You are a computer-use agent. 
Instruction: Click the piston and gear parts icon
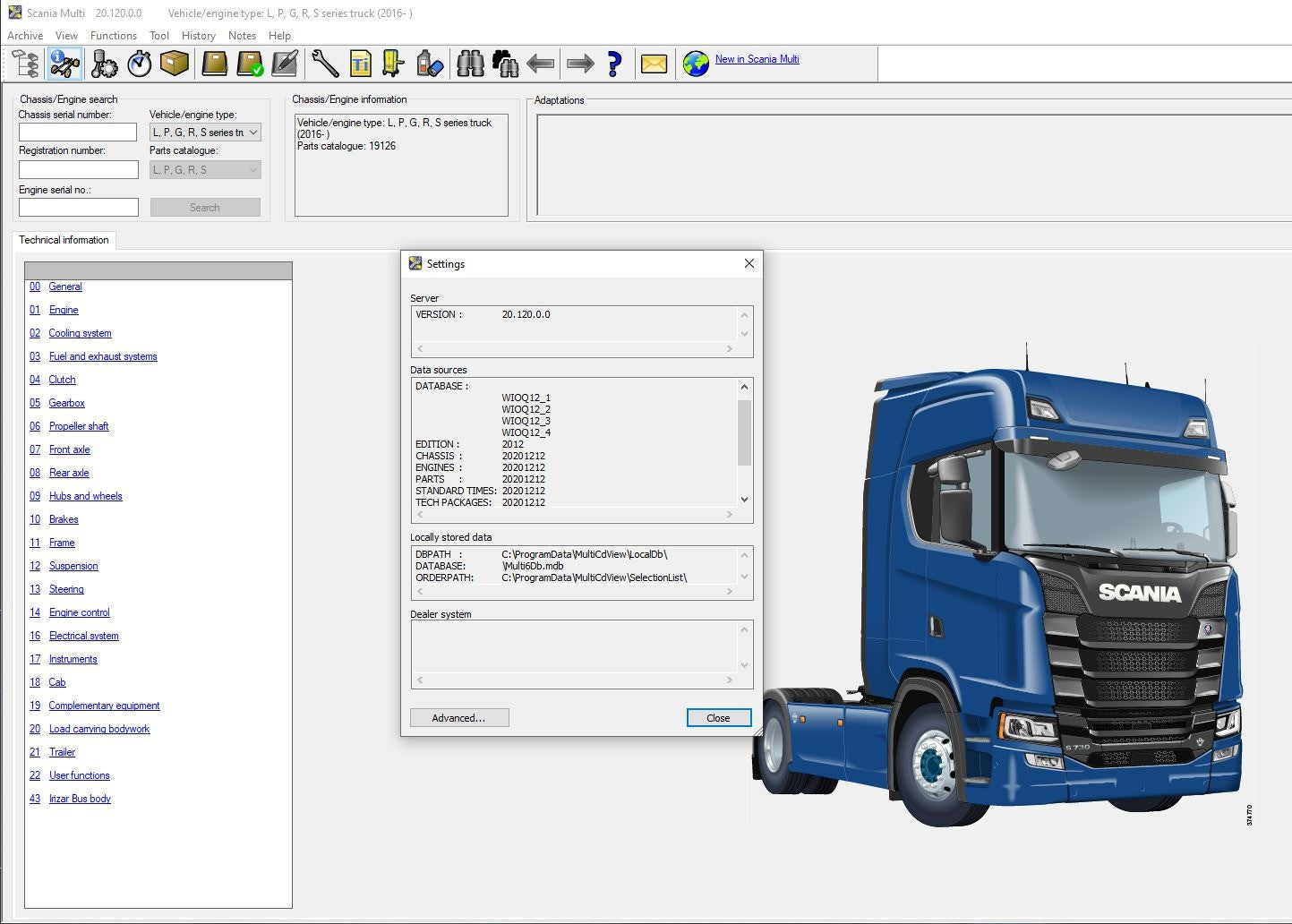(x=104, y=64)
